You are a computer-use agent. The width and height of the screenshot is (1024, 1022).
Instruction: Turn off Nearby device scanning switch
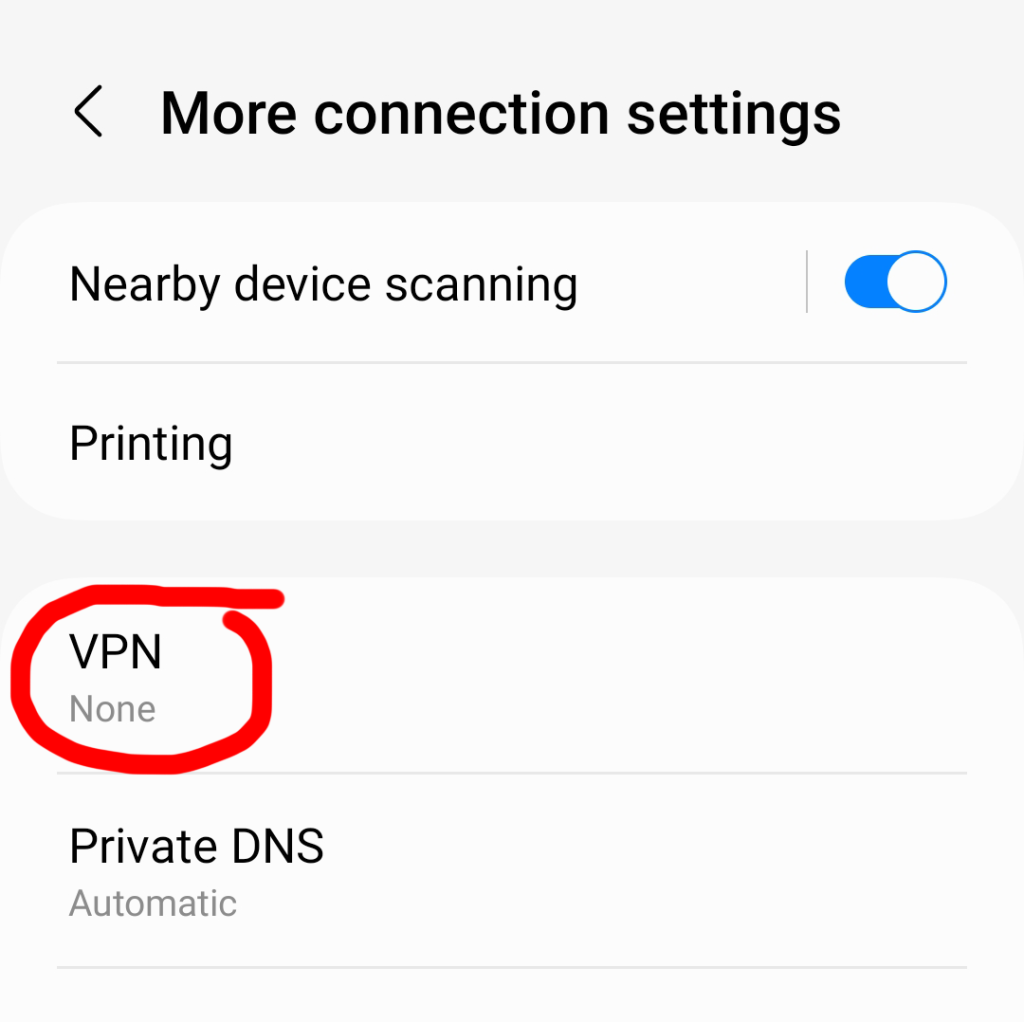(x=895, y=281)
